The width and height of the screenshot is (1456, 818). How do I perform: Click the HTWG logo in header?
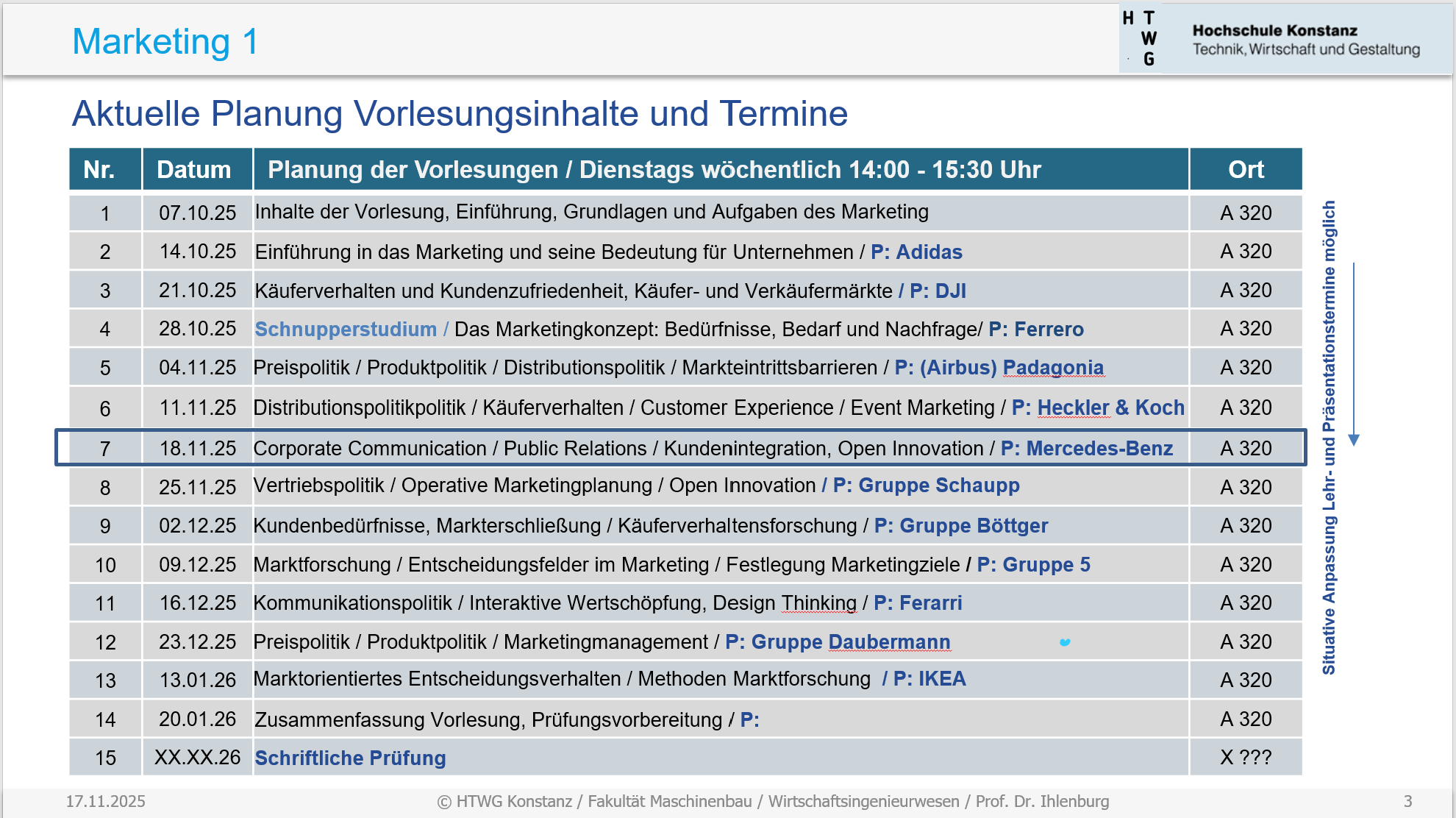tap(1141, 38)
